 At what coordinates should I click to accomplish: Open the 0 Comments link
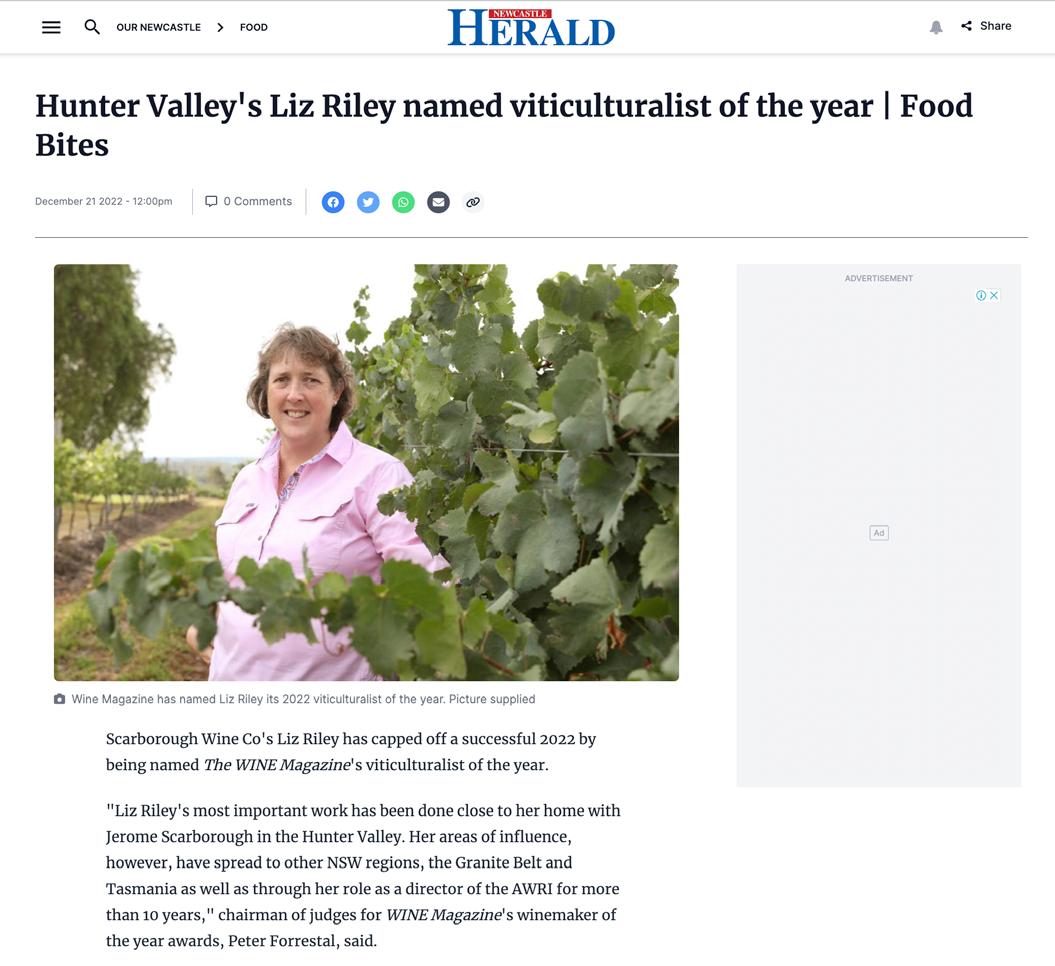click(x=248, y=201)
